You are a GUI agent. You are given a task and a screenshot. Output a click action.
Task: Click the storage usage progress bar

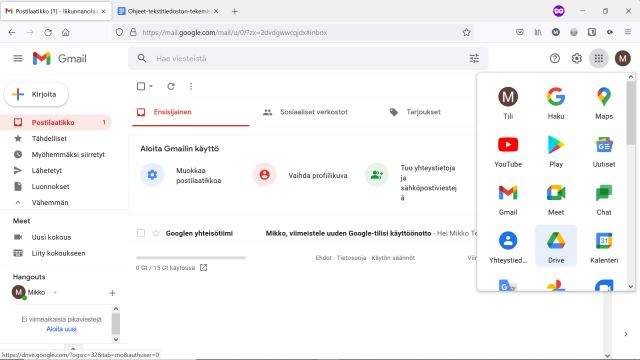pos(191,258)
